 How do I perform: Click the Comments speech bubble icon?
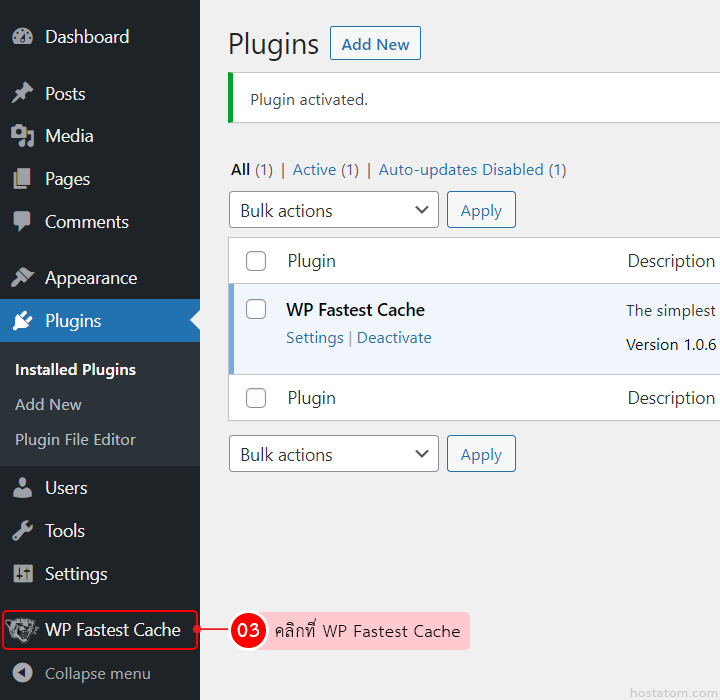pos(22,222)
